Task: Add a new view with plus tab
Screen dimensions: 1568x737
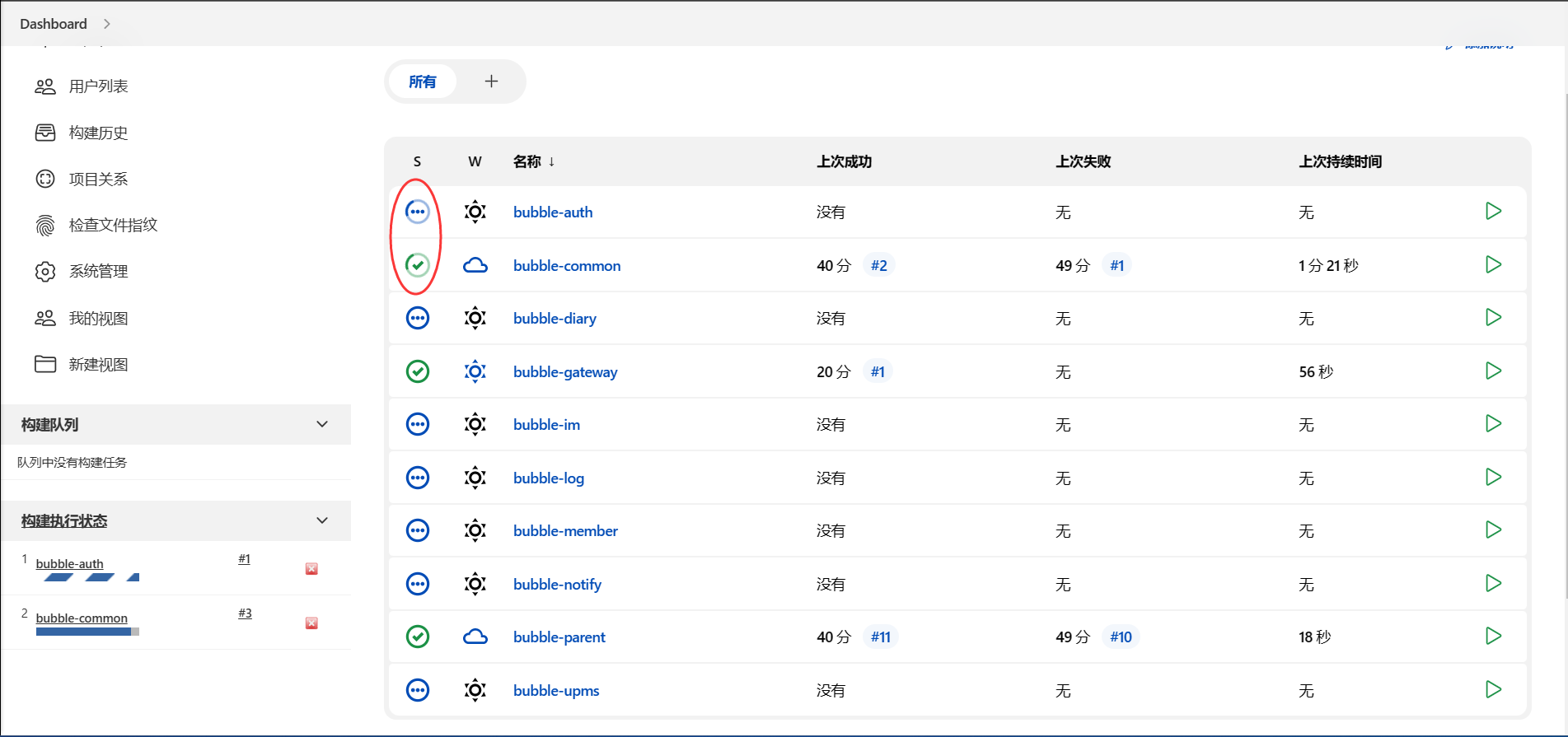Action: pyautogui.click(x=491, y=82)
